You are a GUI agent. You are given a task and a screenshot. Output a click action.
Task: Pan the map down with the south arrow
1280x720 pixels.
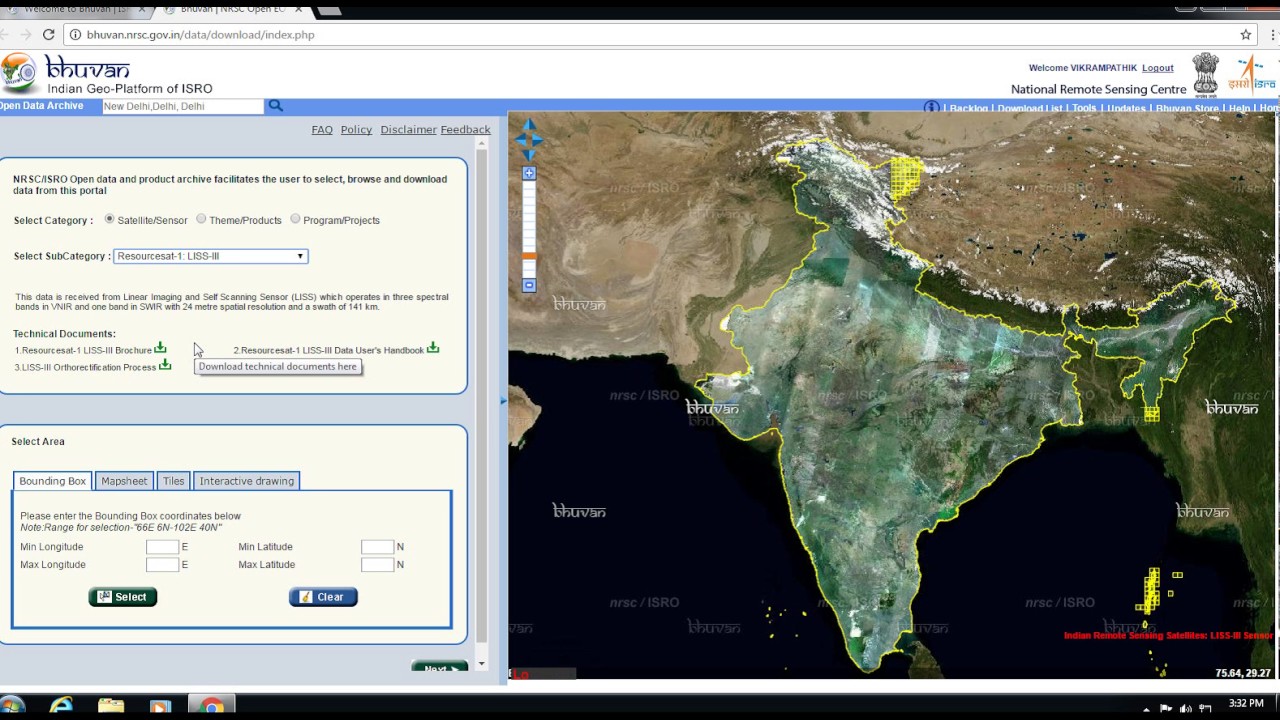click(x=529, y=155)
